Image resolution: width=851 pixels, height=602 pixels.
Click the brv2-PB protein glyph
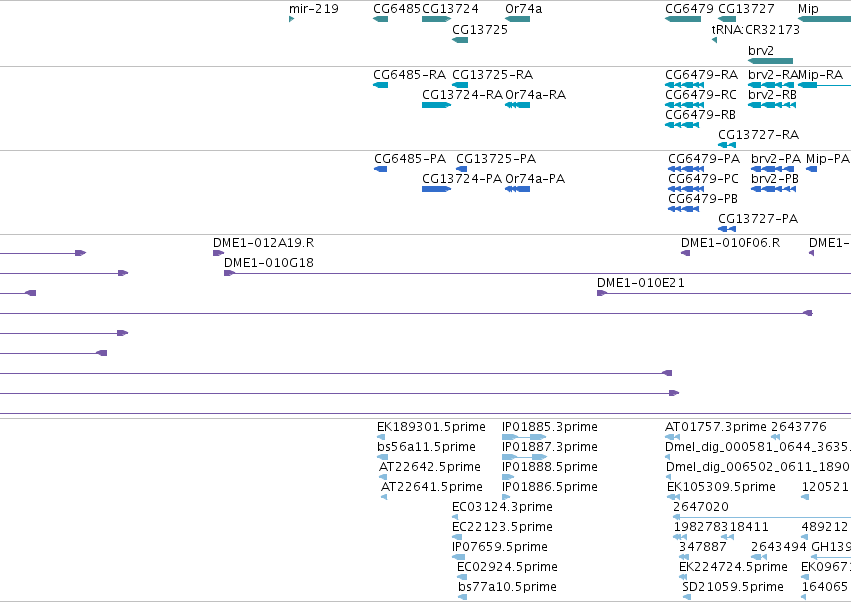pyautogui.click(x=773, y=189)
